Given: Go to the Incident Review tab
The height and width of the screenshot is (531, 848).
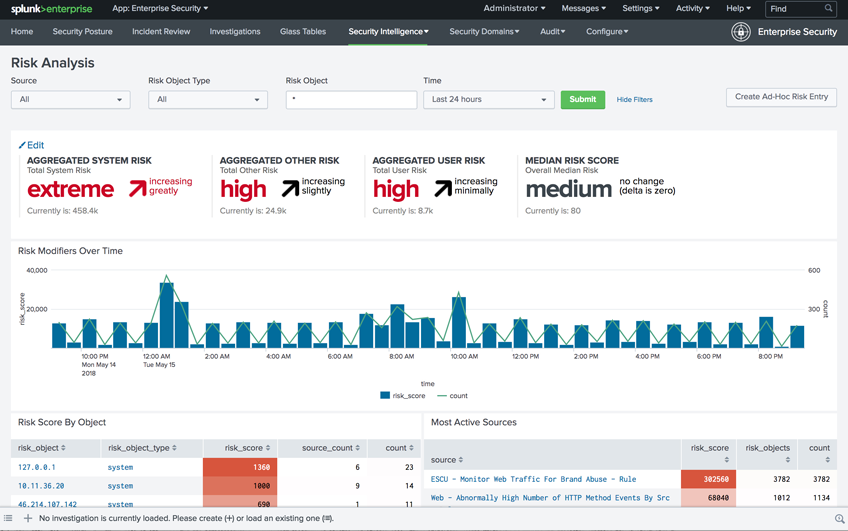Looking at the screenshot, I should (x=161, y=32).
